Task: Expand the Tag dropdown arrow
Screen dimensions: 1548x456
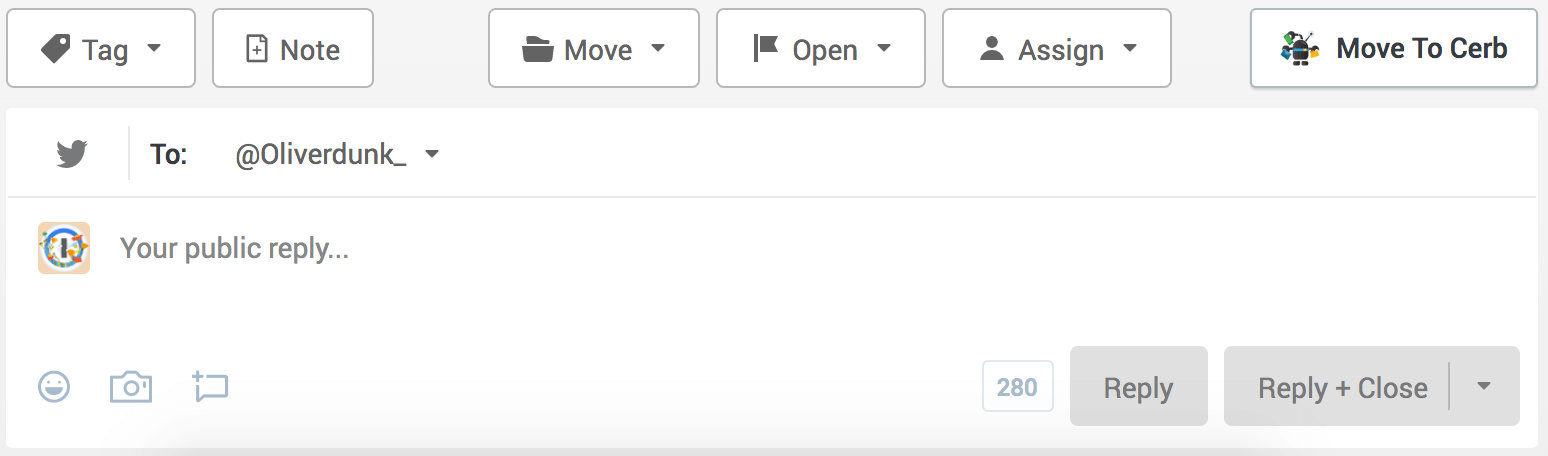Action: 154,48
